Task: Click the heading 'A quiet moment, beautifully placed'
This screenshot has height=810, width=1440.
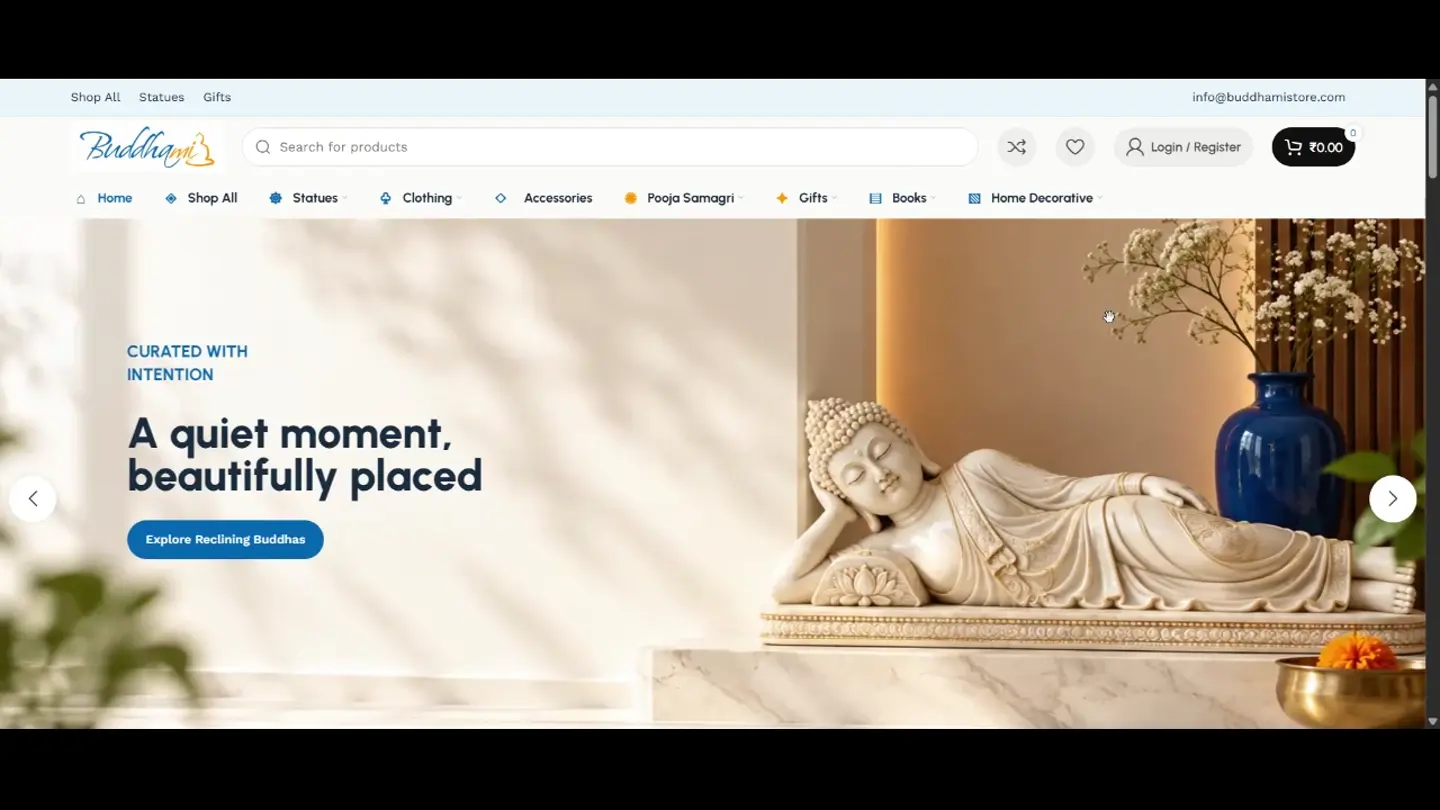Action: click(305, 455)
